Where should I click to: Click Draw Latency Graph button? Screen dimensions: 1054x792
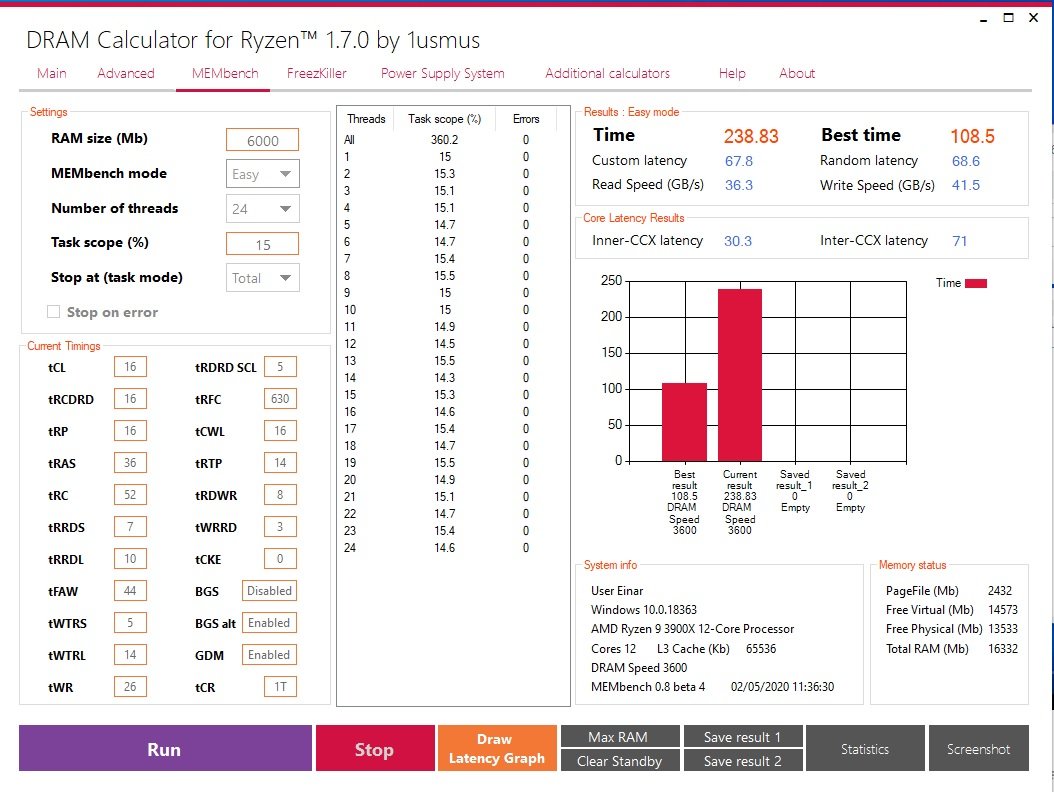tap(497, 748)
